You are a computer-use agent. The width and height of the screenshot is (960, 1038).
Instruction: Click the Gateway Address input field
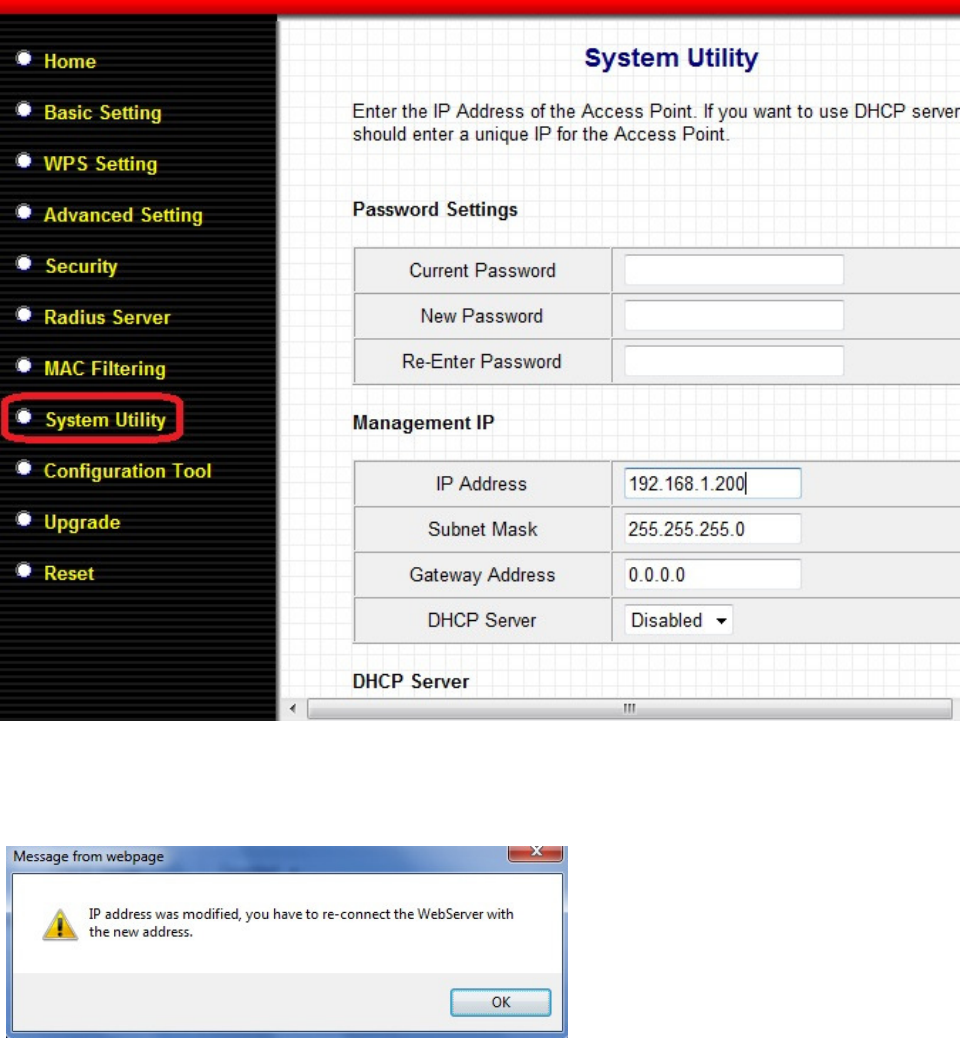[x=712, y=575]
